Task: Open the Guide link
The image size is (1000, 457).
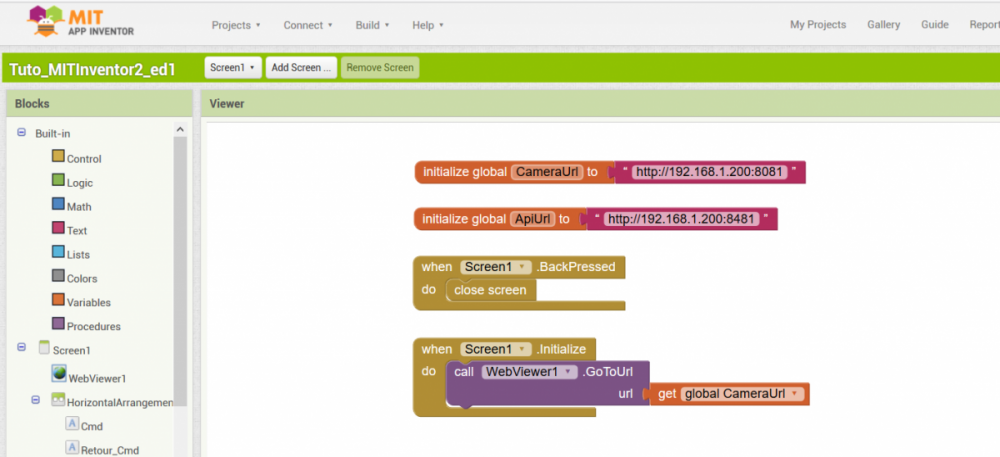Action: point(934,25)
